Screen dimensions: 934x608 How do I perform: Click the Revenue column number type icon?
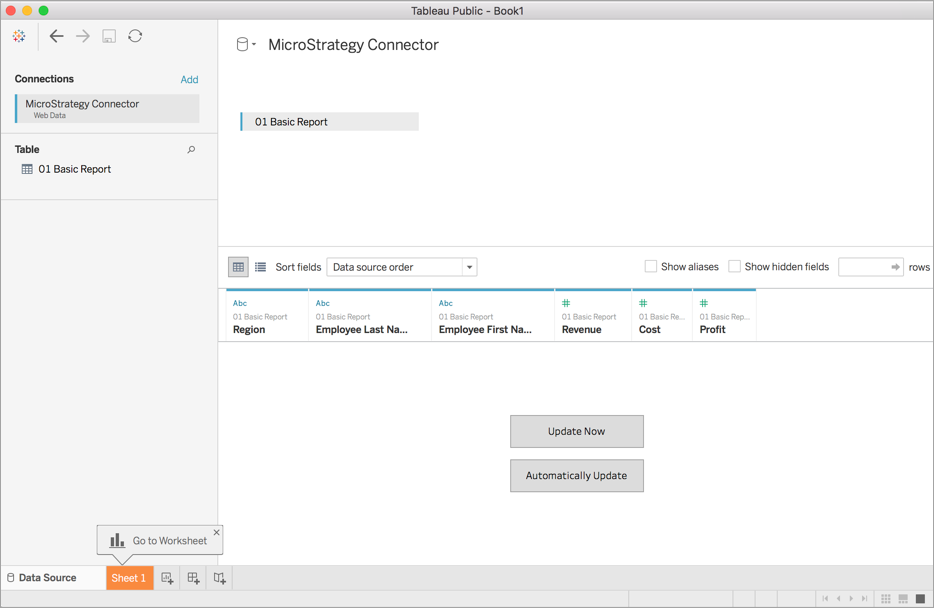pos(566,303)
